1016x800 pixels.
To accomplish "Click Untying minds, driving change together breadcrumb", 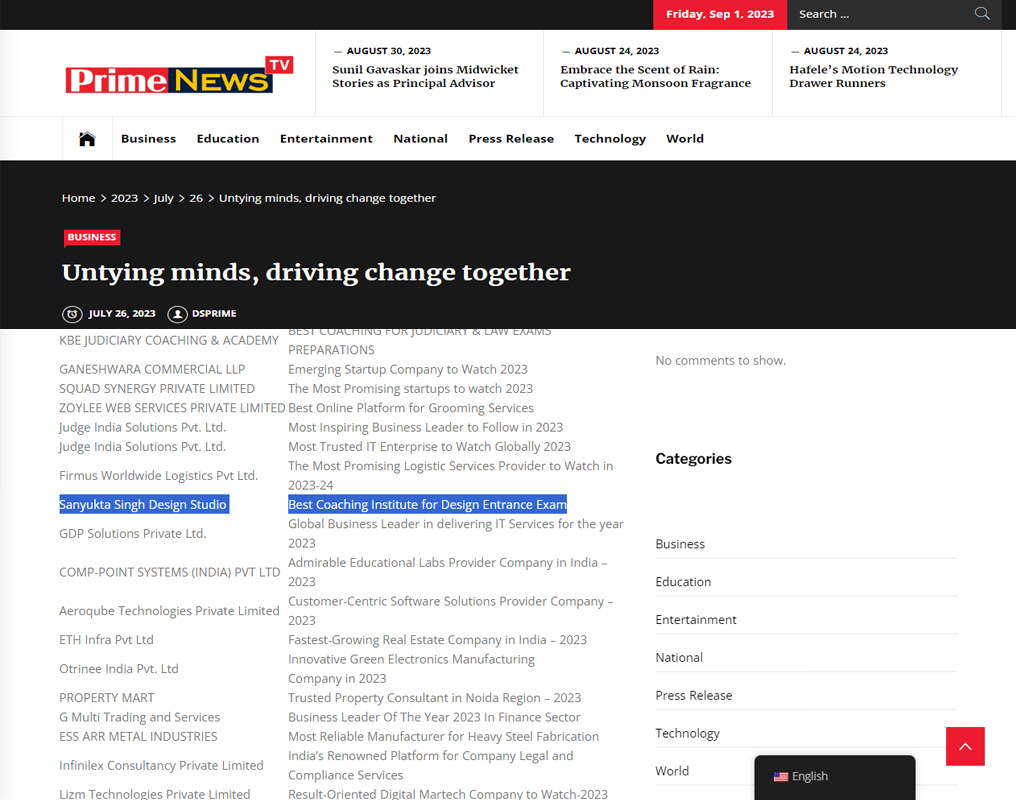I will (327, 198).
